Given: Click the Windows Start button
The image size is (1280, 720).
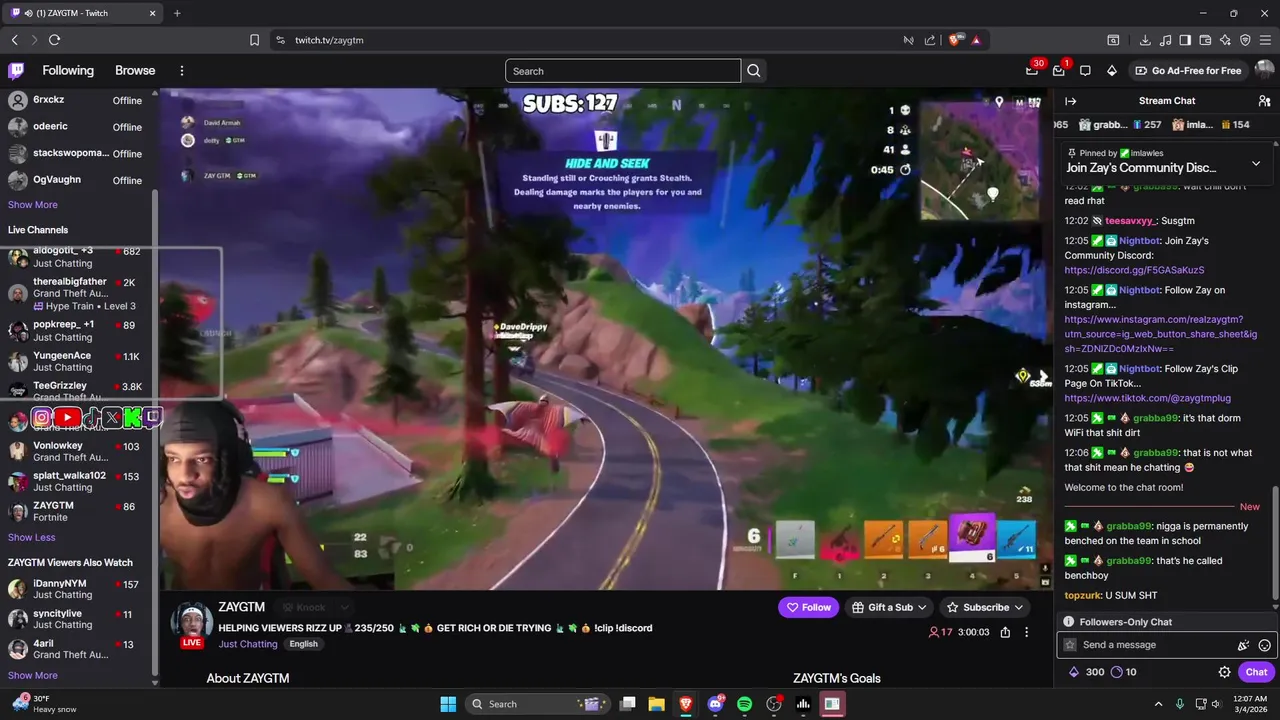Looking at the screenshot, I should coord(448,704).
